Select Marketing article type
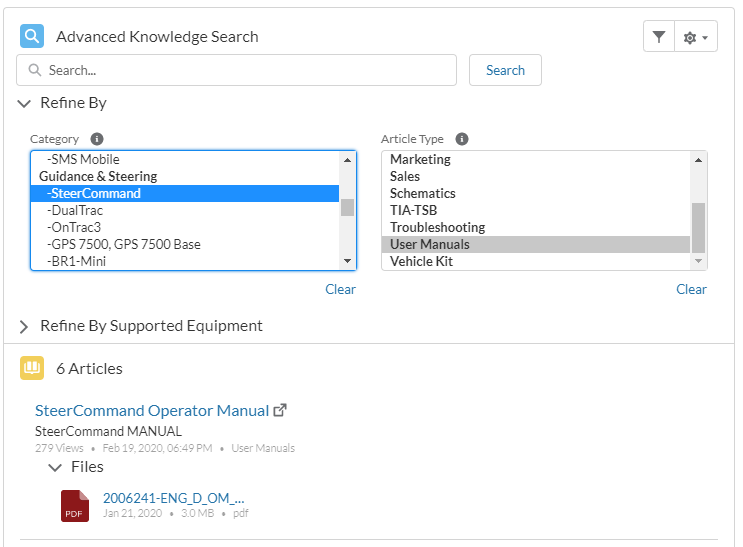The image size is (743, 547). (536, 159)
